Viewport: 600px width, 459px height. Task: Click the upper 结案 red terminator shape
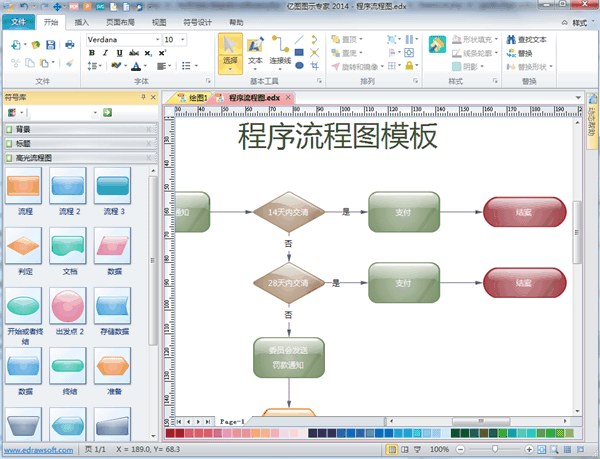pyautogui.click(x=525, y=212)
